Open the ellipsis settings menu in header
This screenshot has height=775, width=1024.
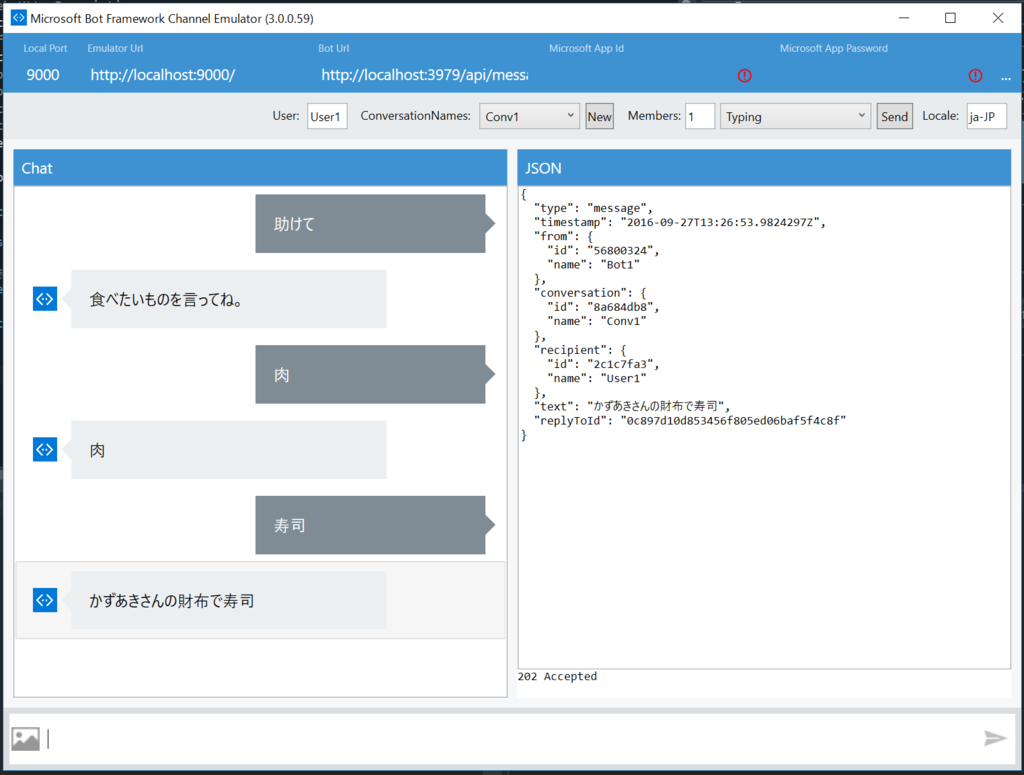1005,77
